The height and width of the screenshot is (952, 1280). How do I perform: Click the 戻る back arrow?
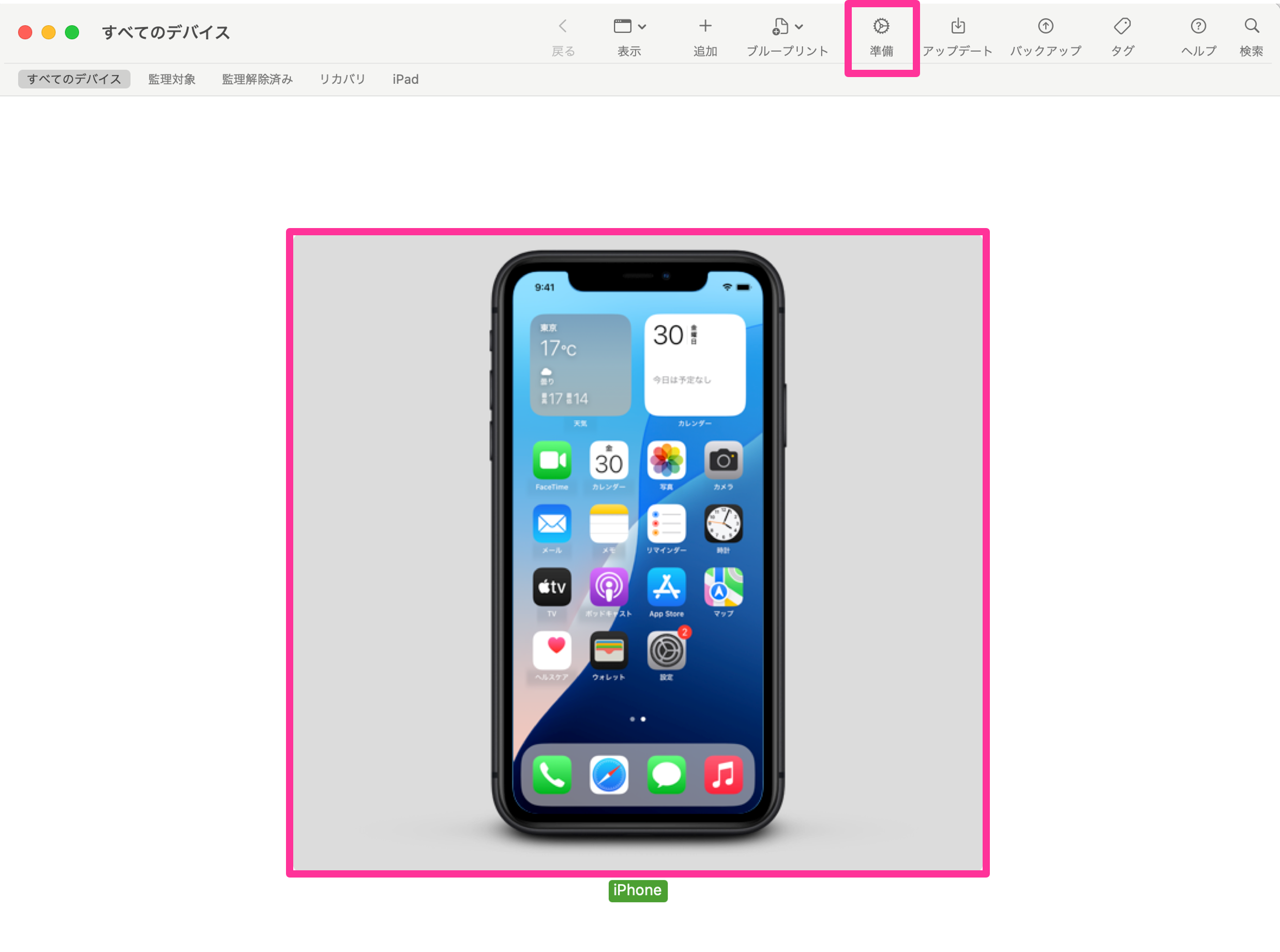pyautogui.click(x=563, y=26)
